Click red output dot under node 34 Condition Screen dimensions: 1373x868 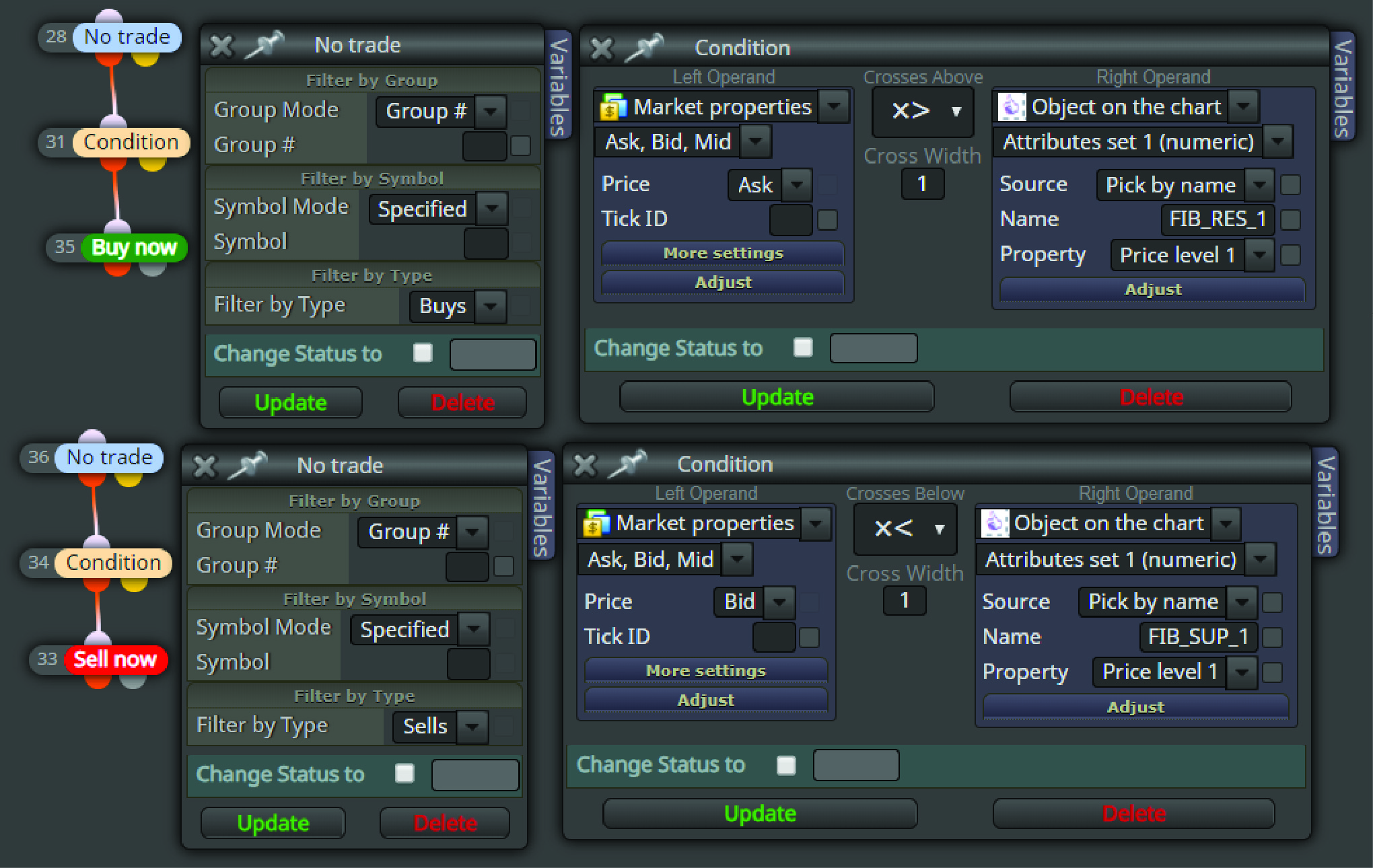97,583
